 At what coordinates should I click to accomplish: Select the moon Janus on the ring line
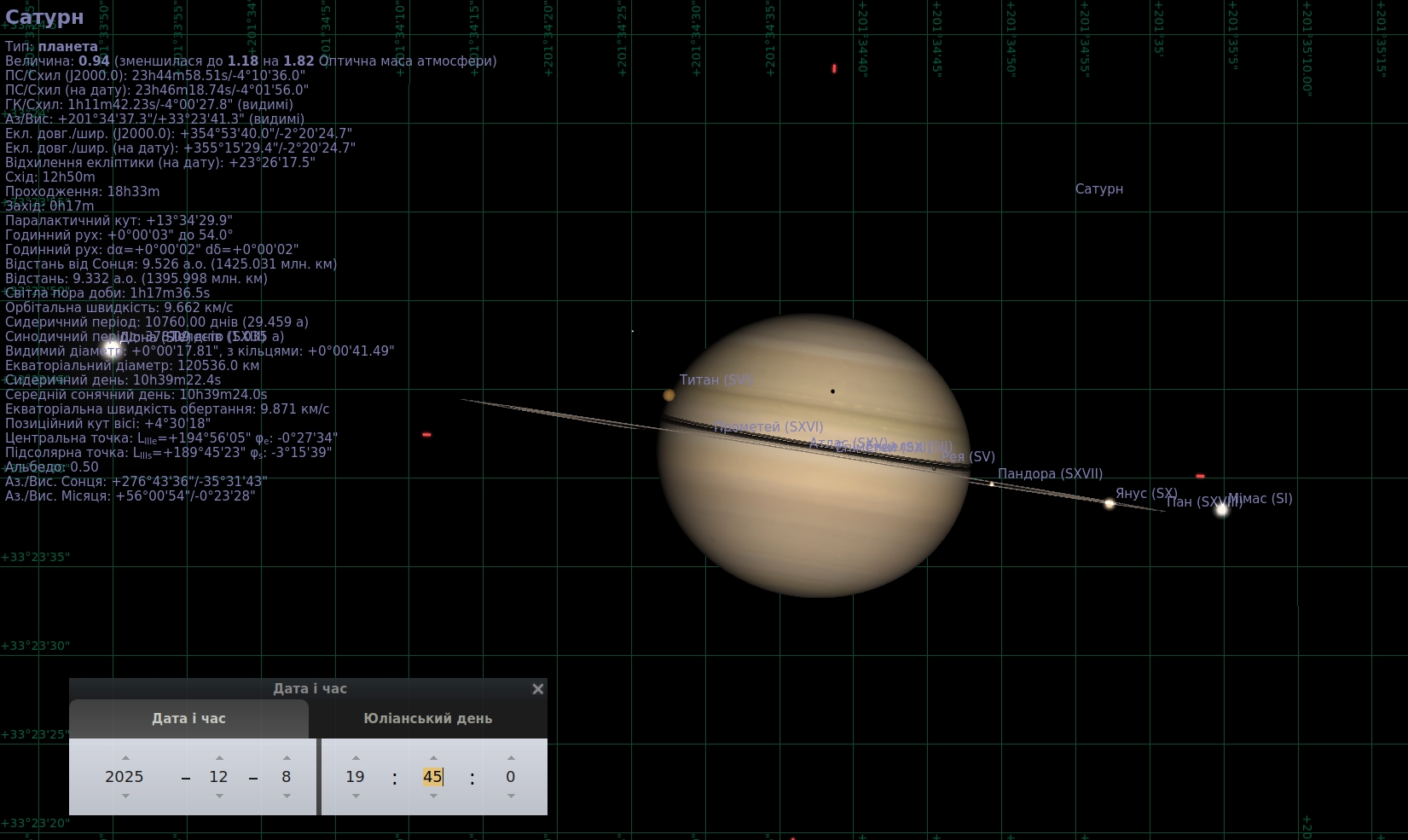click(1110, 504)
